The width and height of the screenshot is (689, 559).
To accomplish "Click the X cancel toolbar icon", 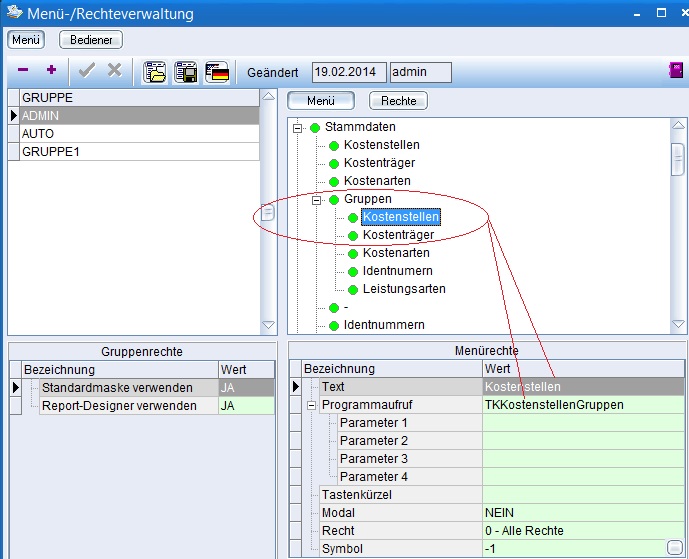I will [x=114, y=71].
